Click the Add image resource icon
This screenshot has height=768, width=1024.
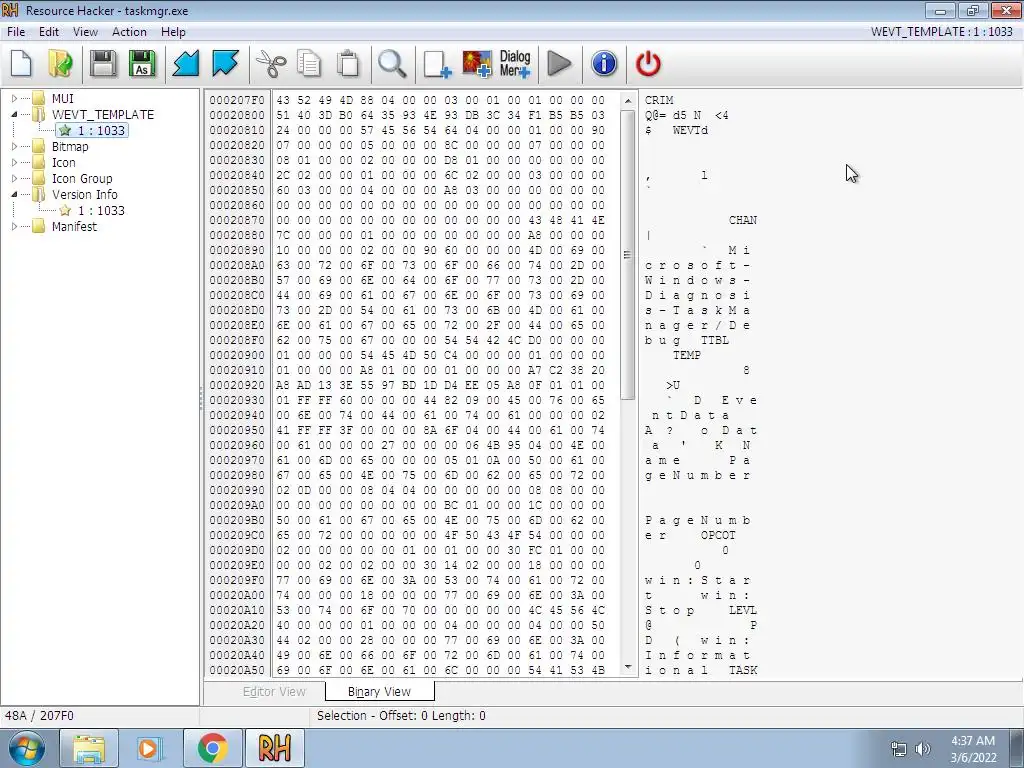pos(477,64)
